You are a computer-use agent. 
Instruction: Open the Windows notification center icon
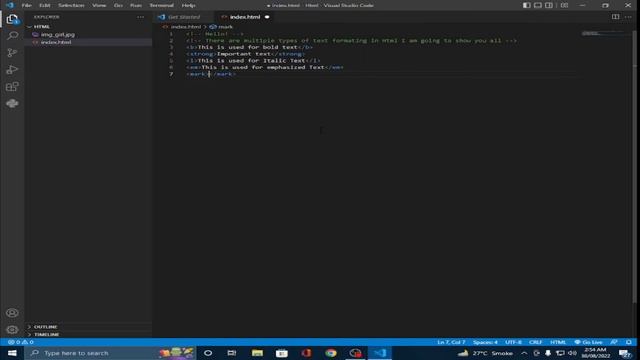click(625, 353)
